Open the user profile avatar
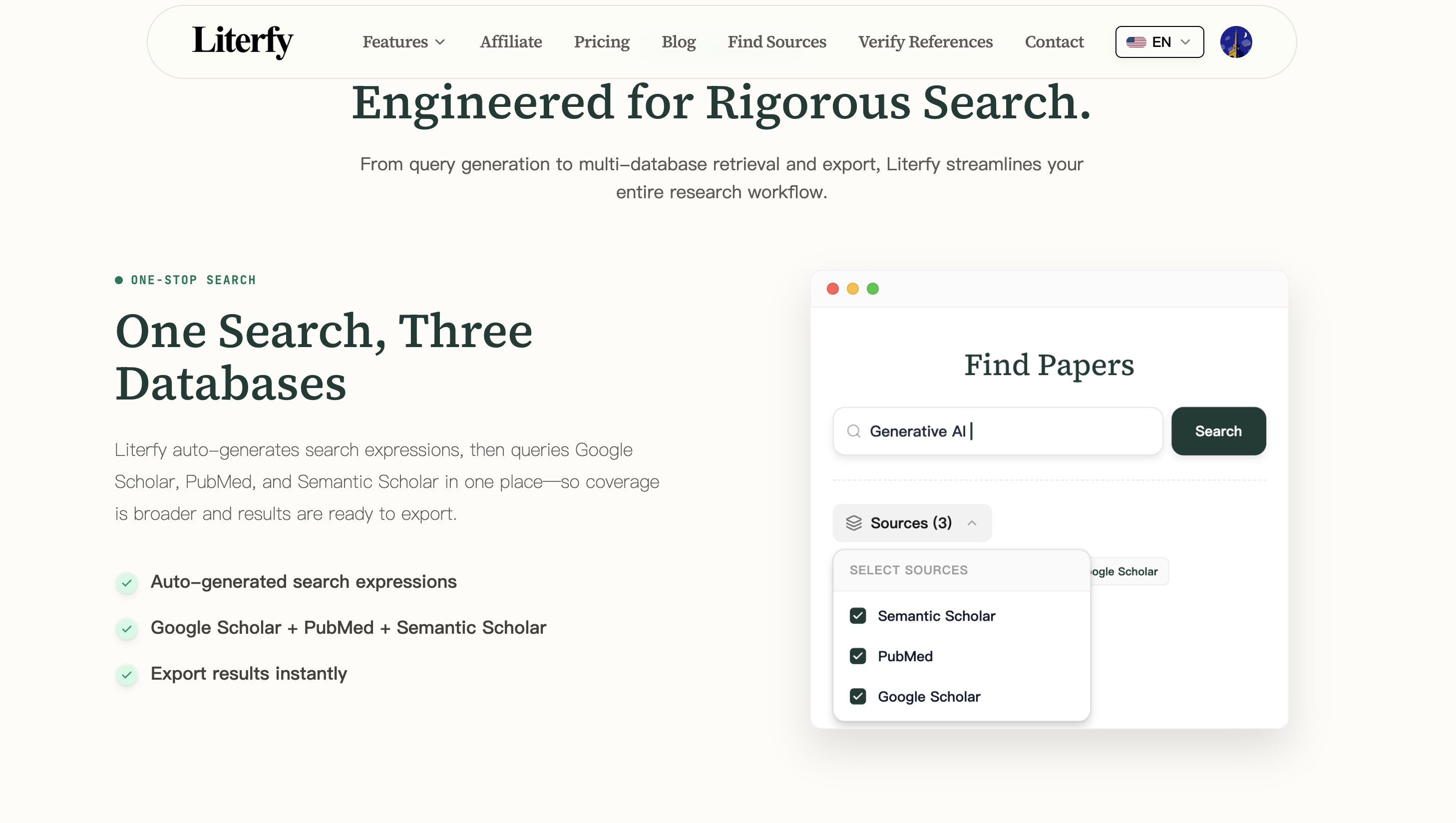 click(1236, 42)
